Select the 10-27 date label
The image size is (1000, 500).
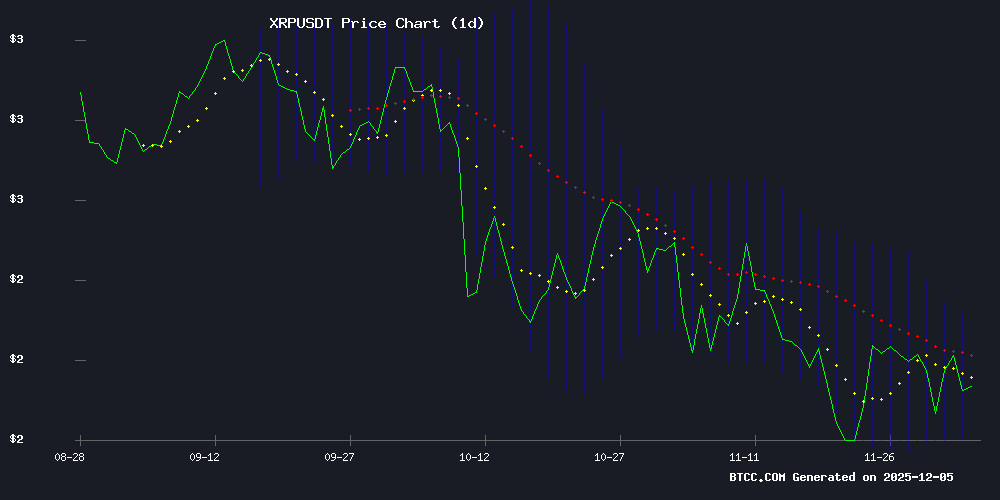[x=610, y=456]
